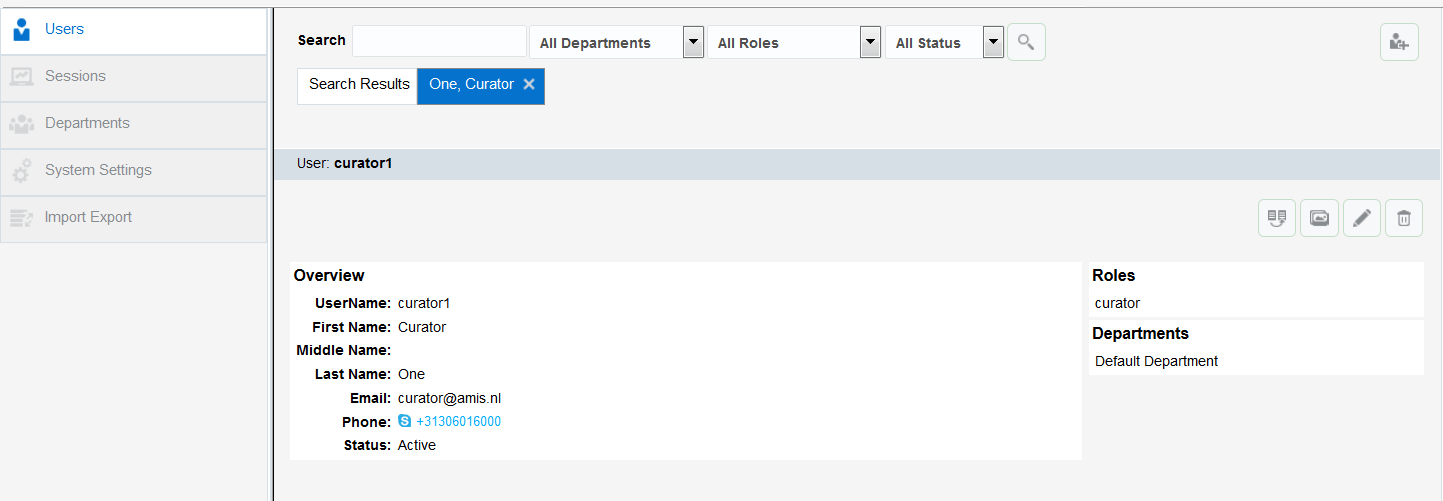
Task: Go to Departments in the sidebar
Action: pyautogui.click(x=87, y=123)
